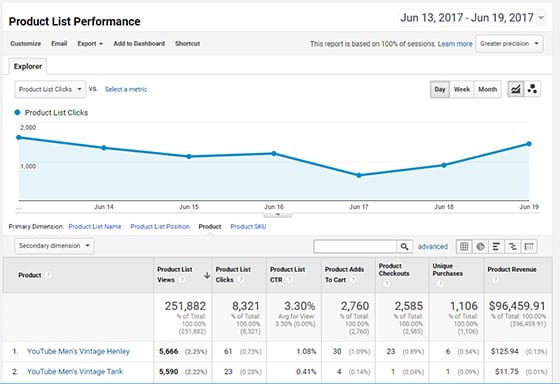
Task: Open help icon for Product Checkouts
Action: click(386, 283)
